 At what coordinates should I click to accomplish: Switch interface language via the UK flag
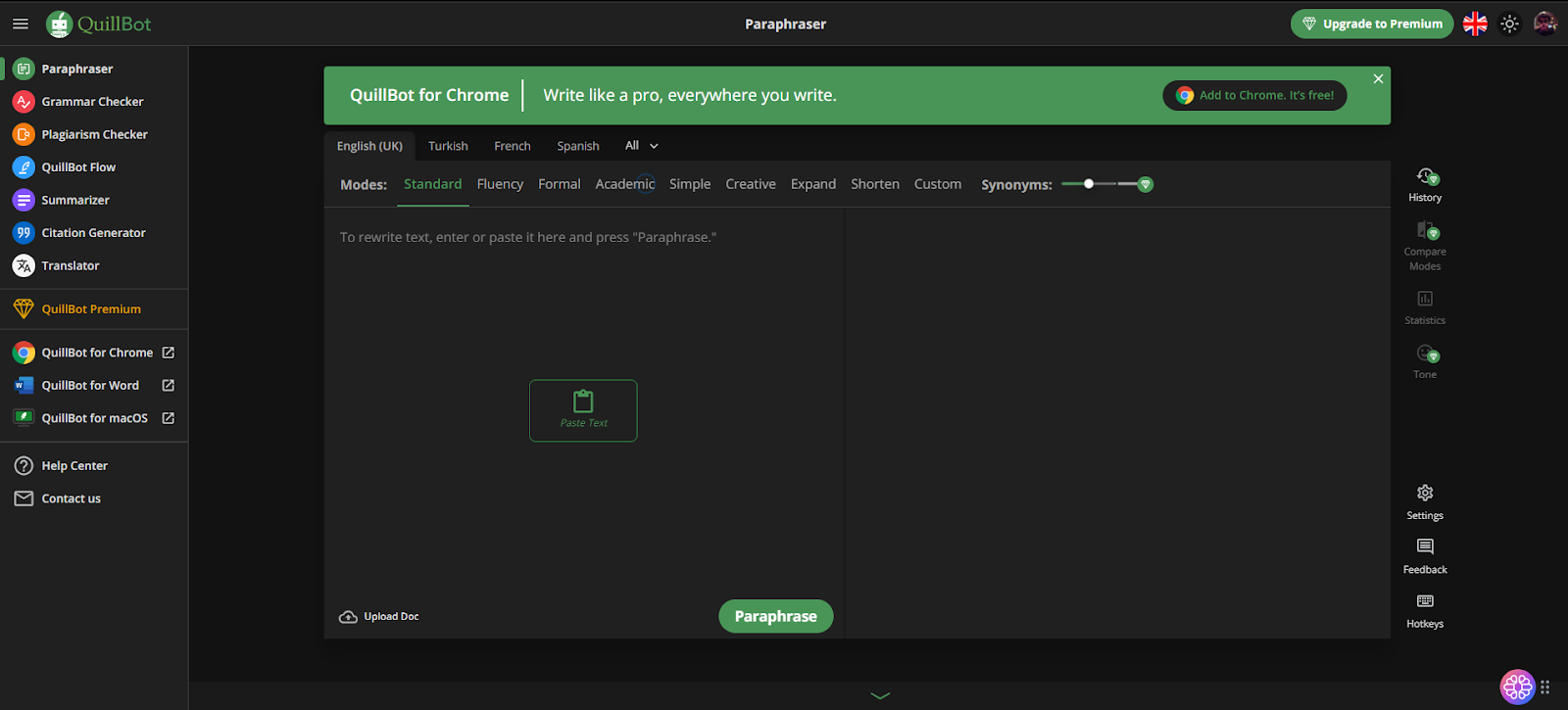[x=1475, y=24]
